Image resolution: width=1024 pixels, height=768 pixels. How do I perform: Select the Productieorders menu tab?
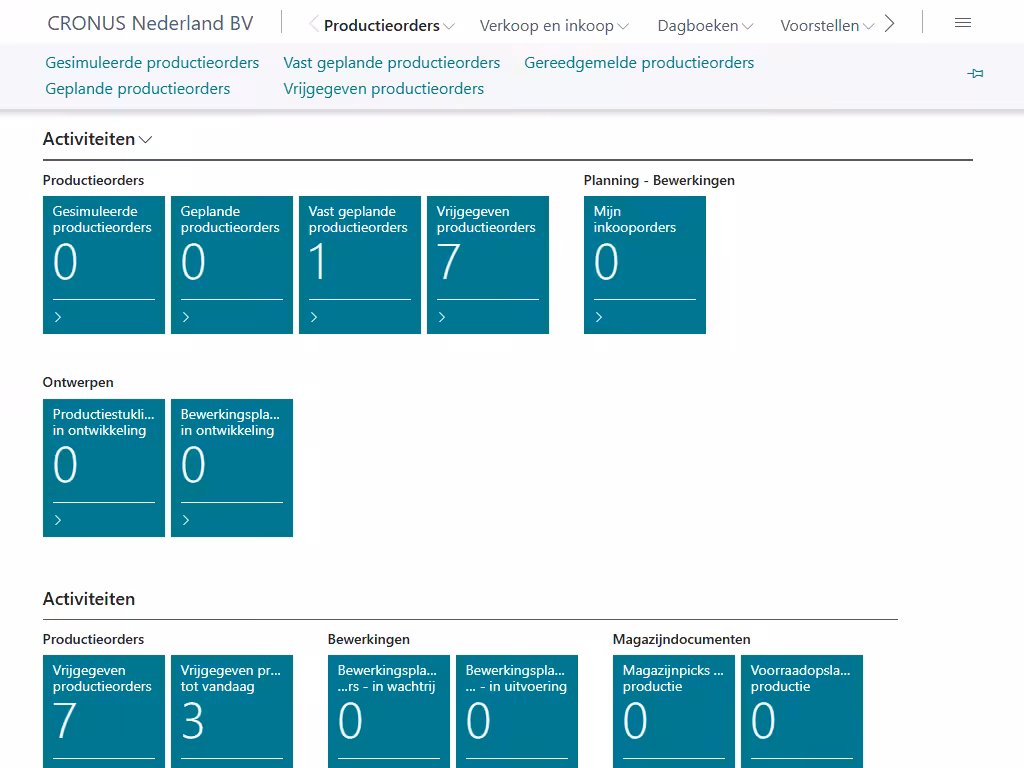[388, 26]
